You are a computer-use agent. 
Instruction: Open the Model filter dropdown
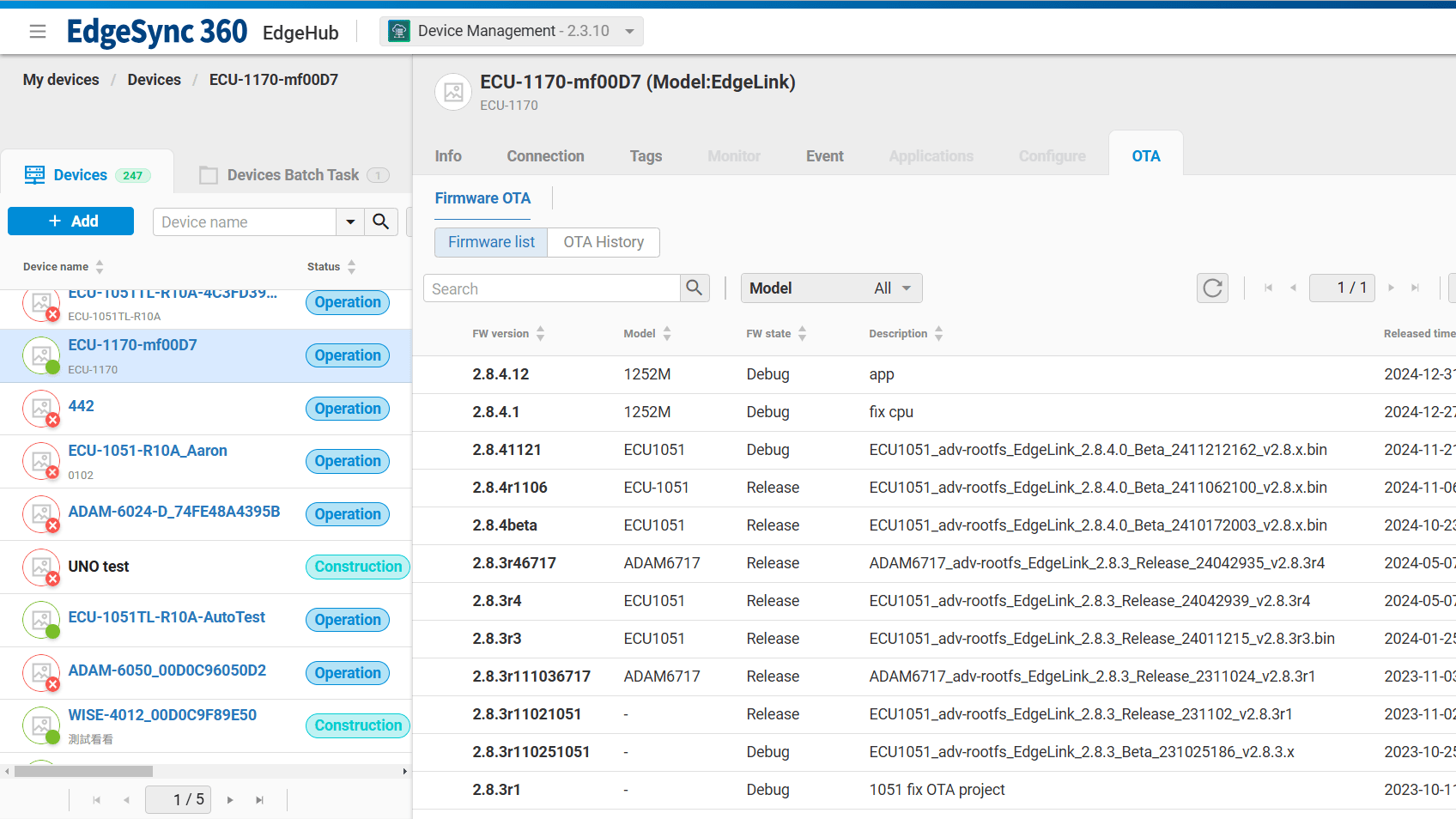click(x=831, y=288)
